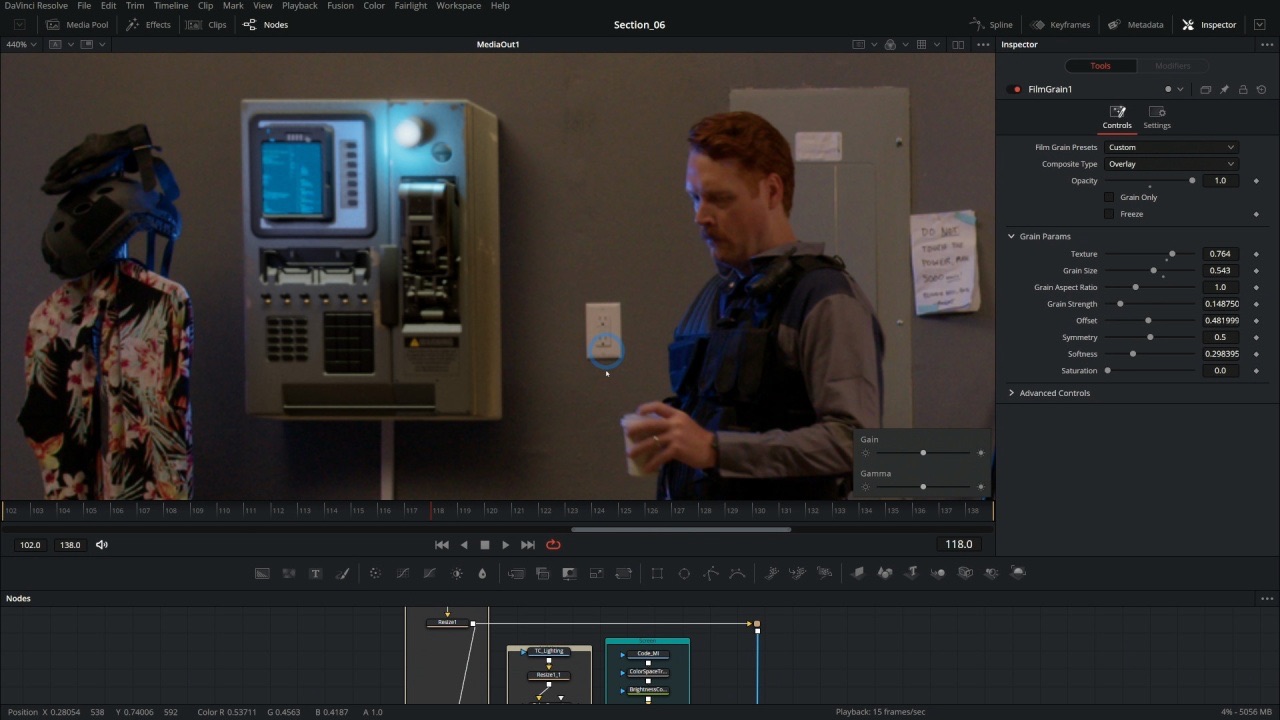Enable the Freeze checkbox

tap(1108, 214)
